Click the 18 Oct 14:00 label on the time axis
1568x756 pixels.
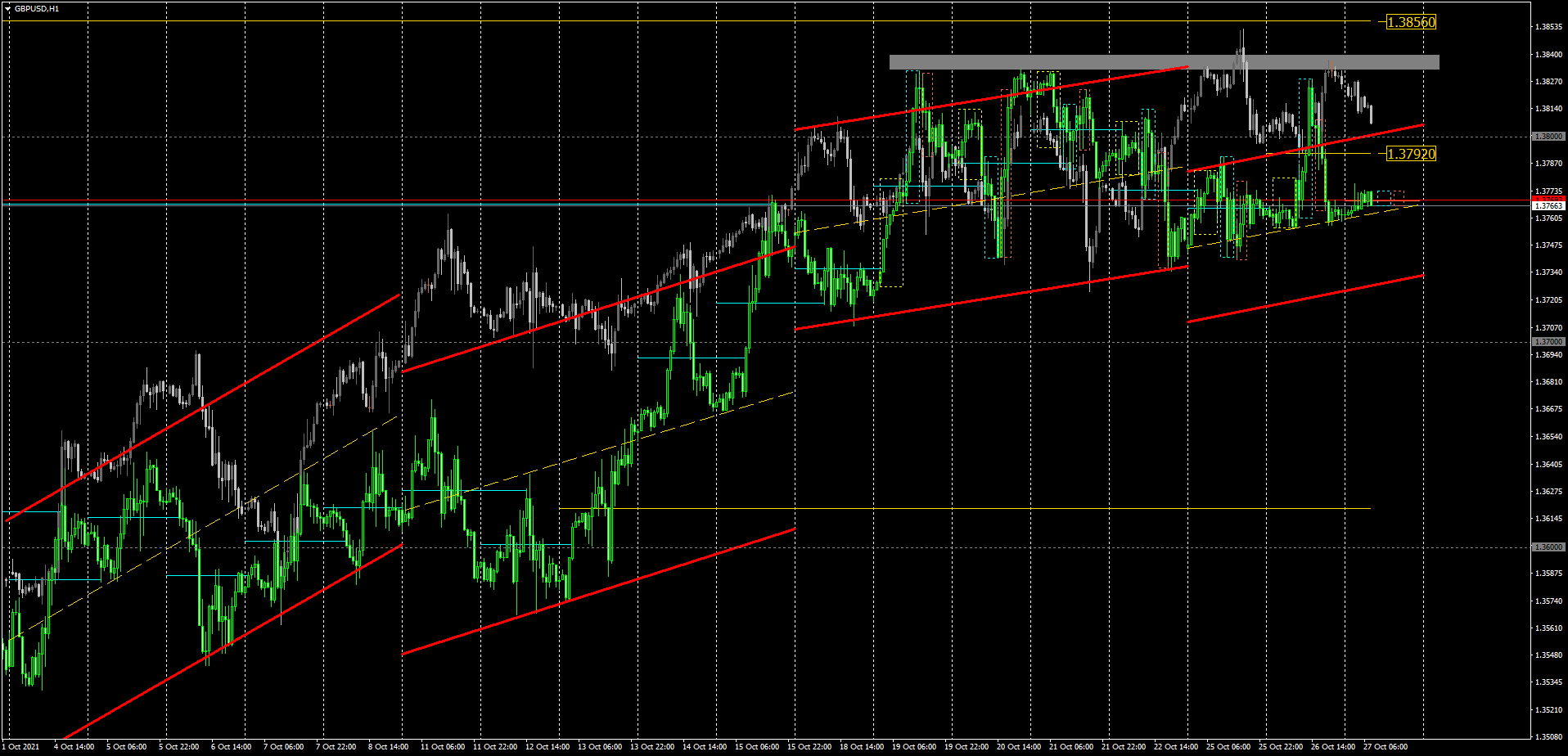coord(862,747)
